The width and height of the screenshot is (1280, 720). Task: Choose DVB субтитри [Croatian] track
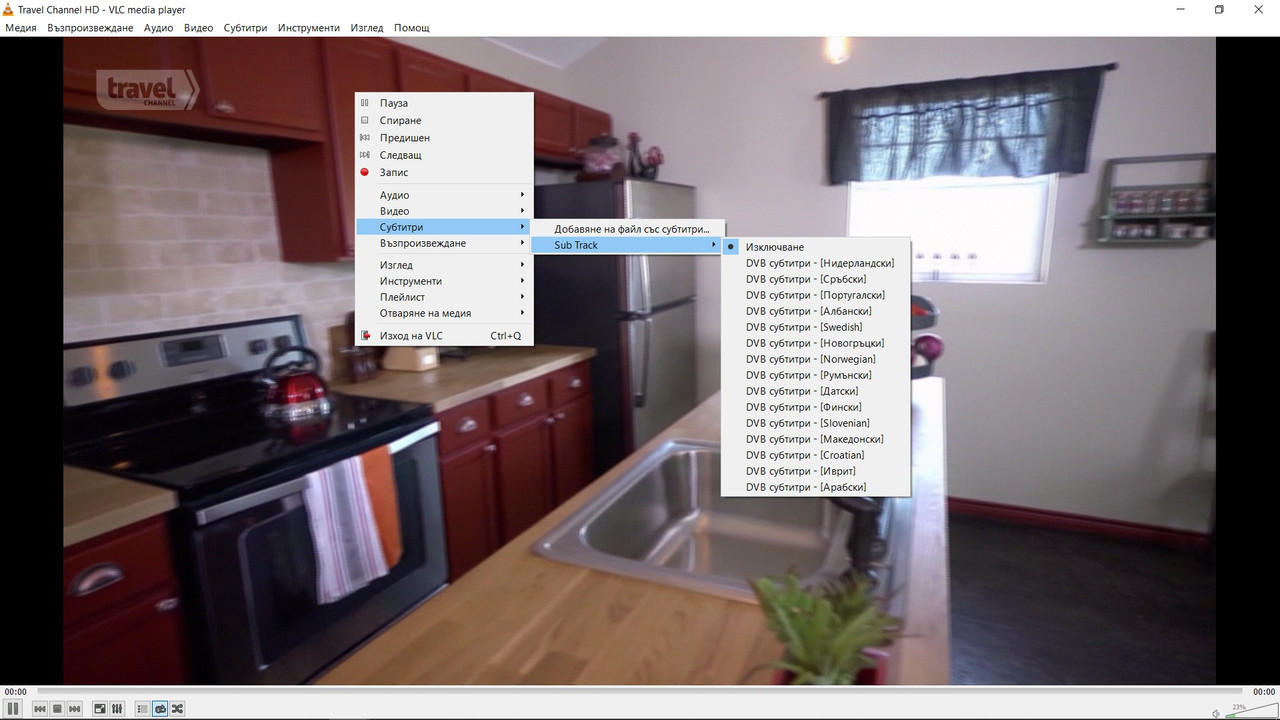point(816,455)
